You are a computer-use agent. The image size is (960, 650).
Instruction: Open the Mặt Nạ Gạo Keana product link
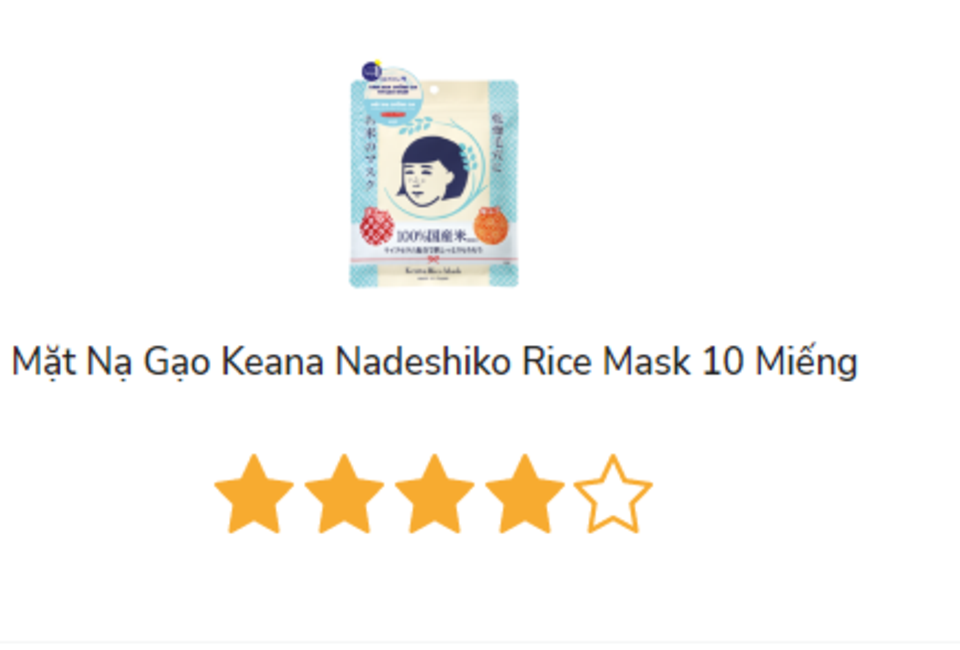click(x=434, y=362)
